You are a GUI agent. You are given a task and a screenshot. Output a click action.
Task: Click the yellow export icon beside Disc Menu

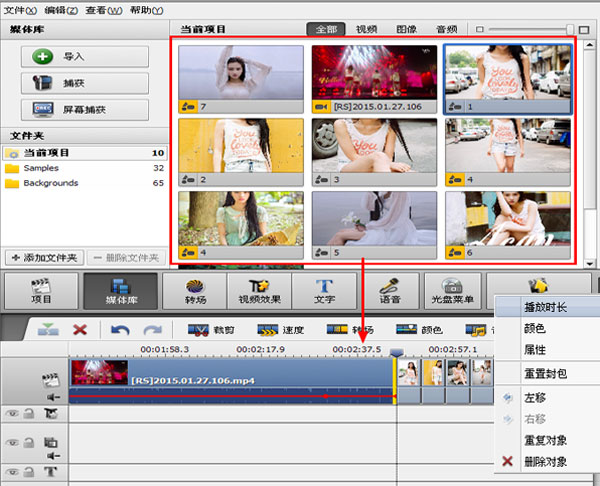(x=538, y=285)
